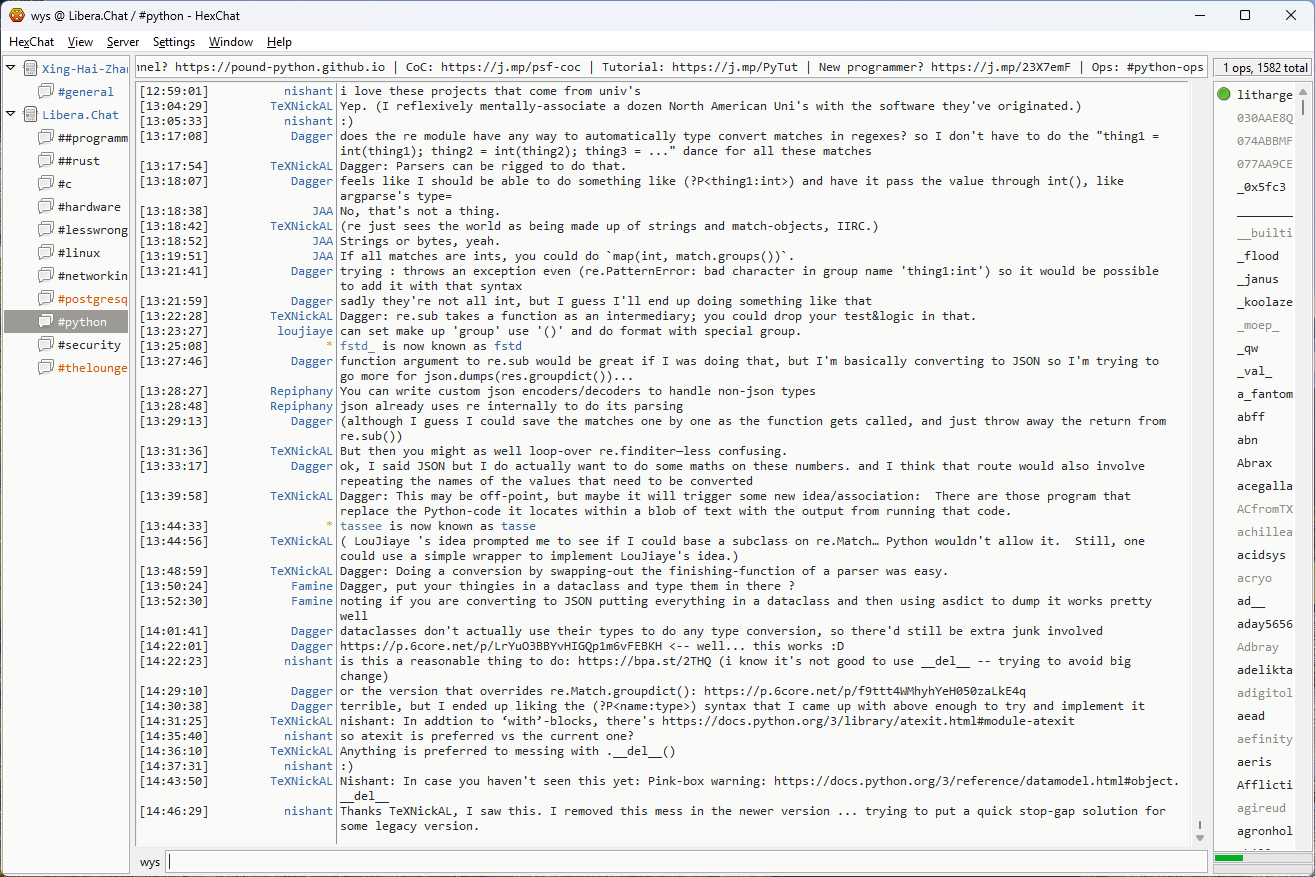Click the Libera.Chat server network icon

(30, 115)
